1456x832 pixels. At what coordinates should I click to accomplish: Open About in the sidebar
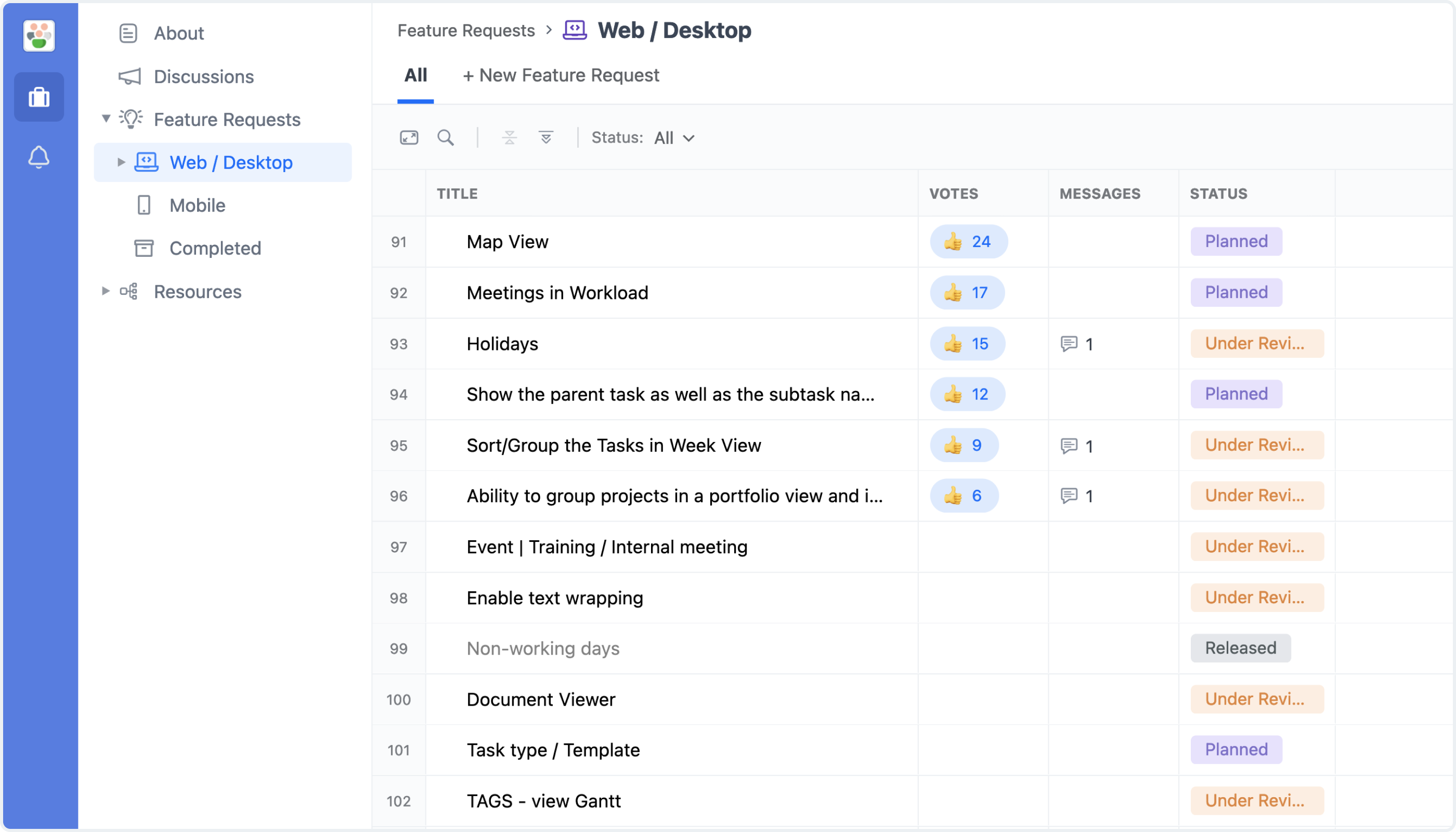pyautogui.click(x=179, y=33)
